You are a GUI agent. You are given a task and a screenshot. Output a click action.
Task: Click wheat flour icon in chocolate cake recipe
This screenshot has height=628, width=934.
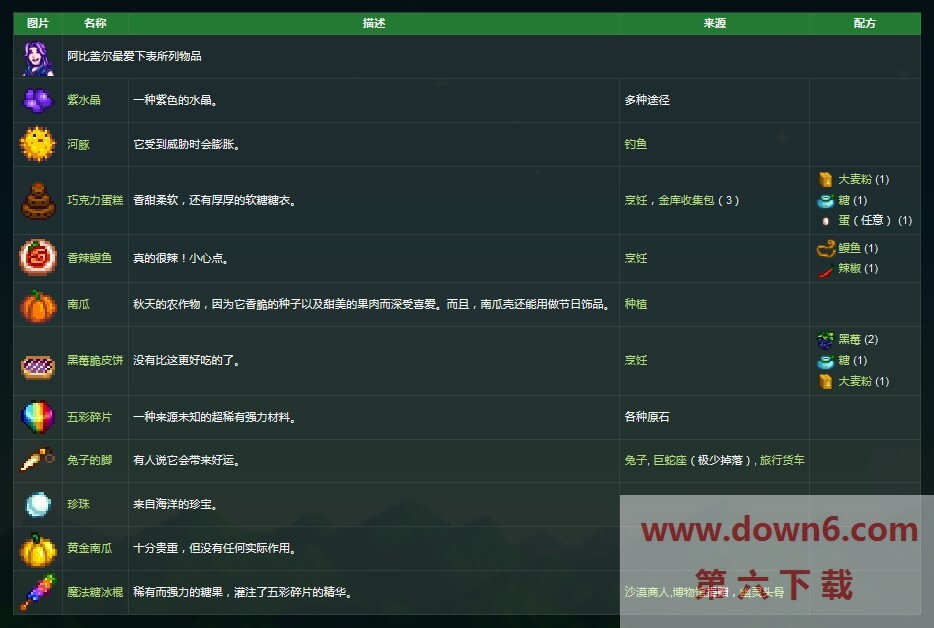coord(826,179)
